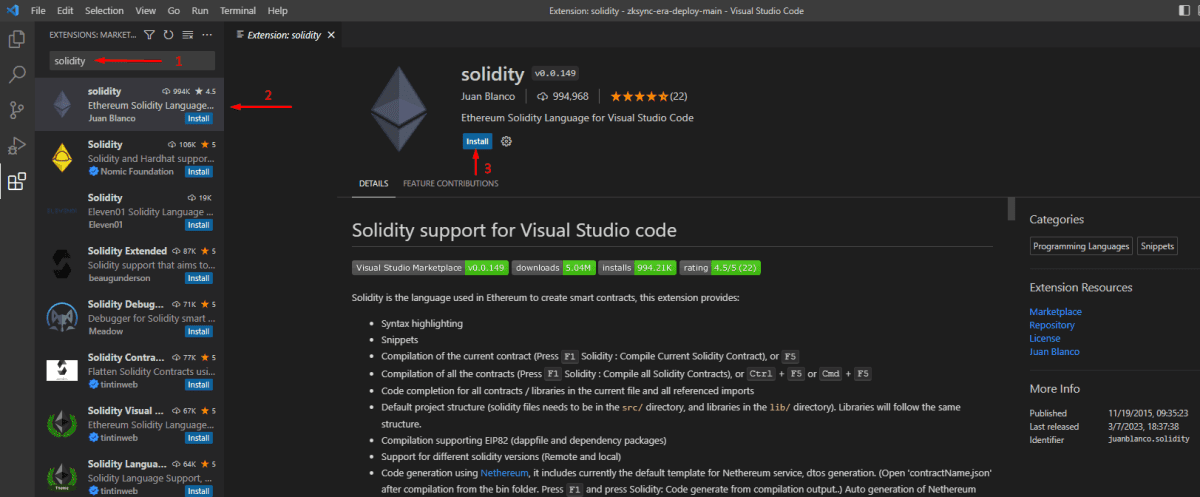Install Solidity Contracts Flattener by tintinweb

click(x=199, y=384)
